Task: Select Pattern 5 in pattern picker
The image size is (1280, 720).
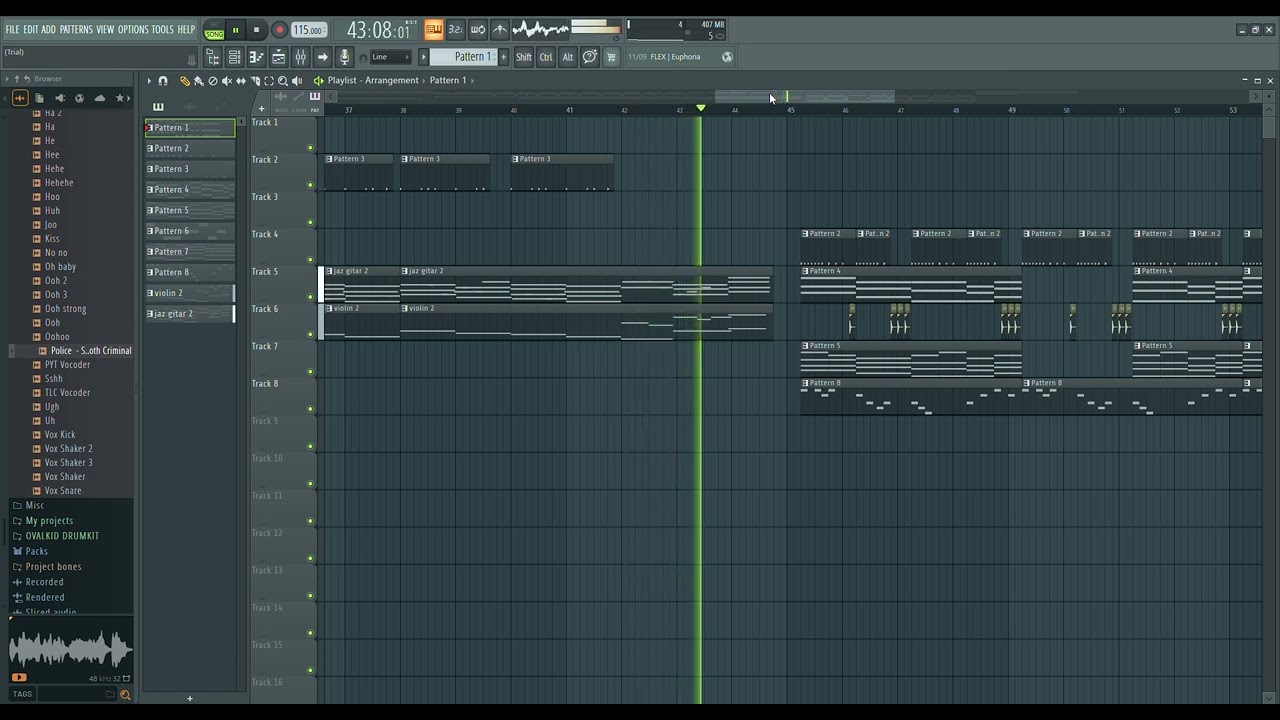Action: pyautogui.click(x=190, y=210)
